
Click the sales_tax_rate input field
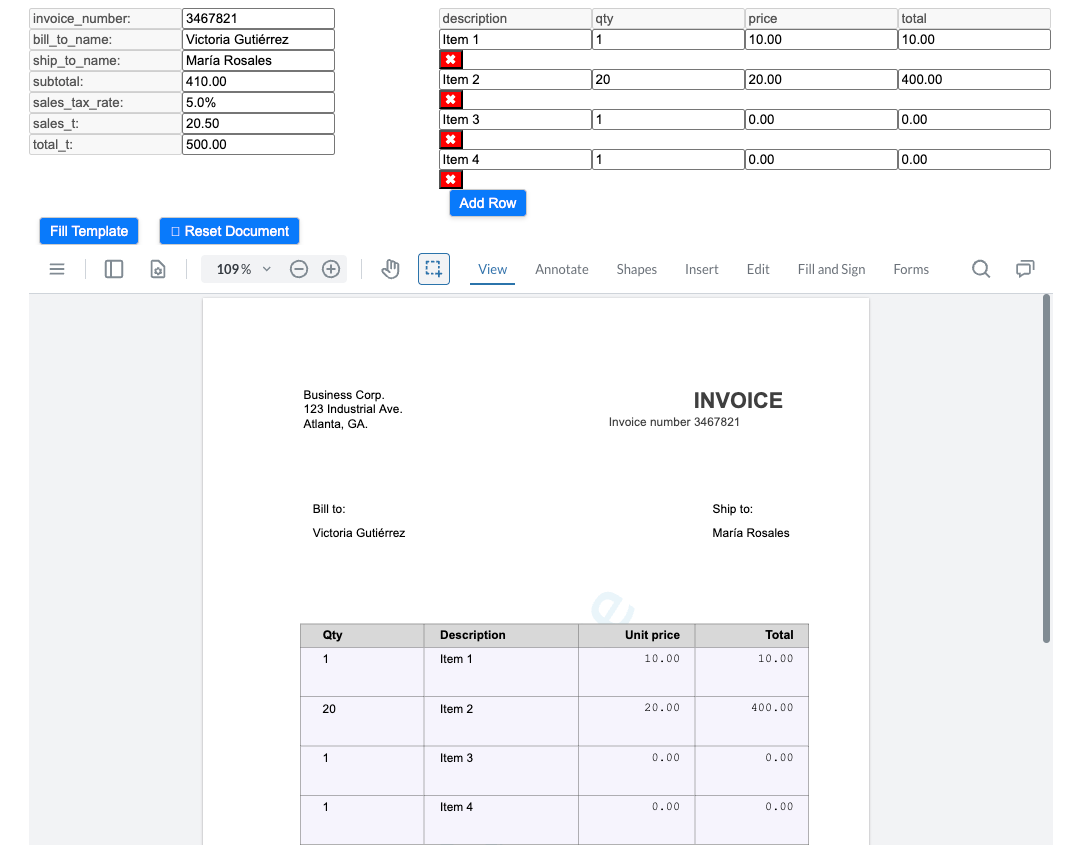[x=257, y=102]
